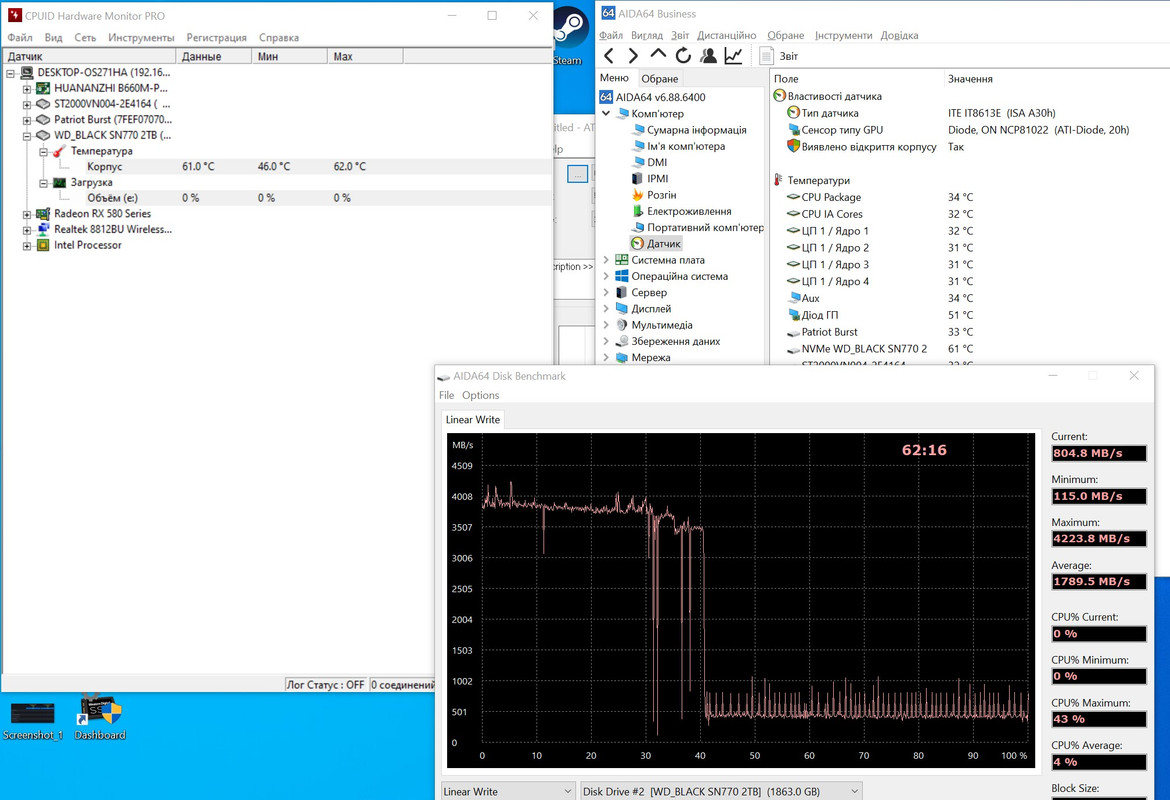This screenshot has width=1170, height=800.
Task: Switch to Обране favorites tab
Action: coord(660,78)
